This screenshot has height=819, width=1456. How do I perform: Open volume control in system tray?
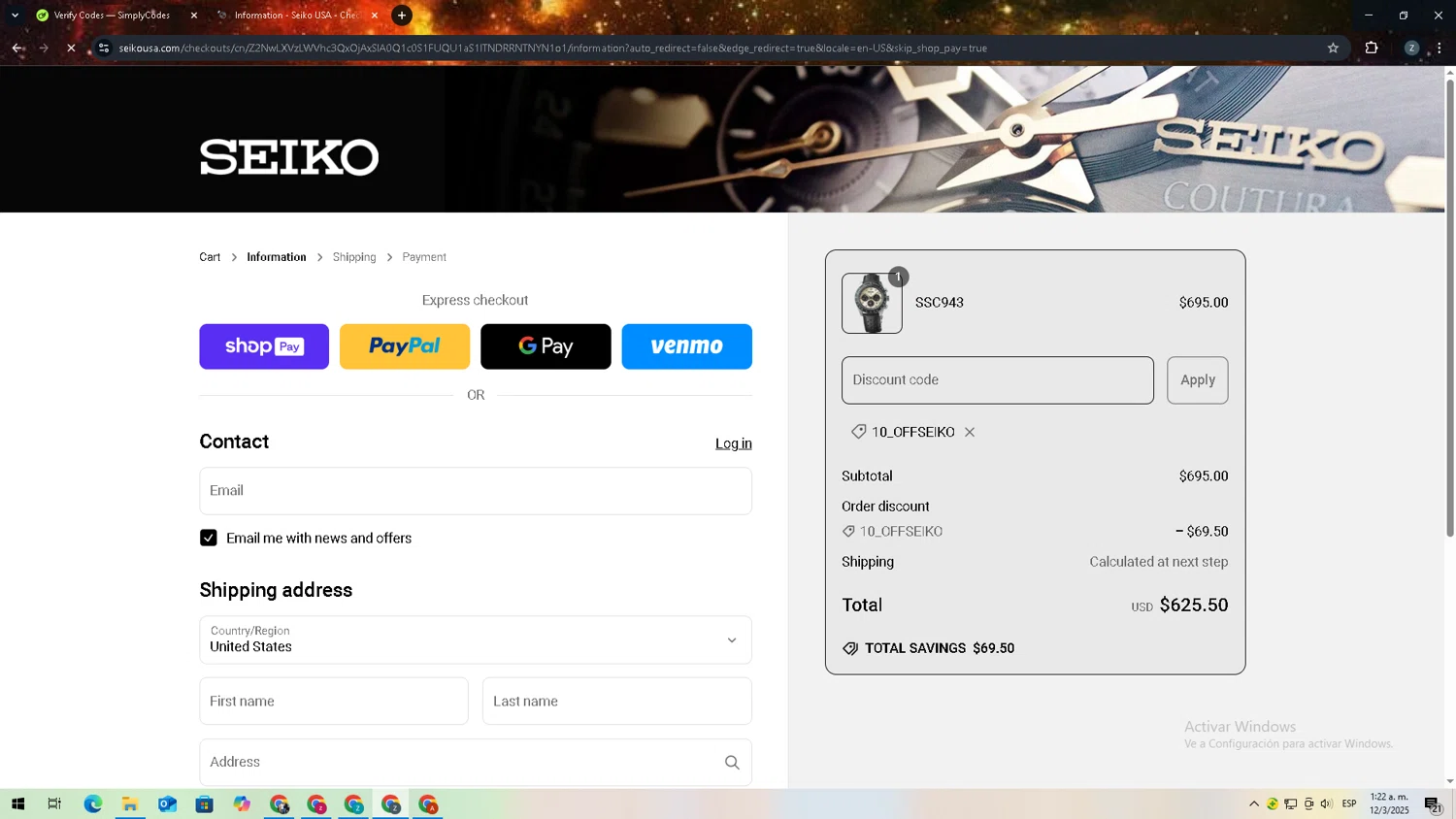(1327, 804)
